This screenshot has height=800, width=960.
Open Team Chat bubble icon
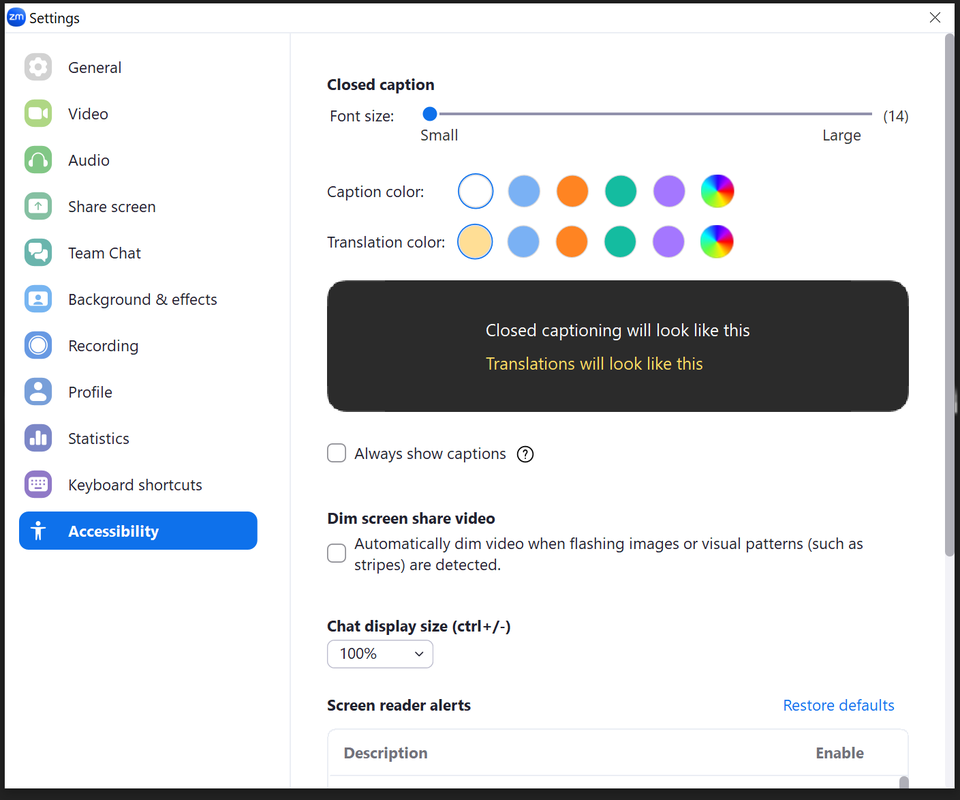pyautogui.click(x=38, y=253)
